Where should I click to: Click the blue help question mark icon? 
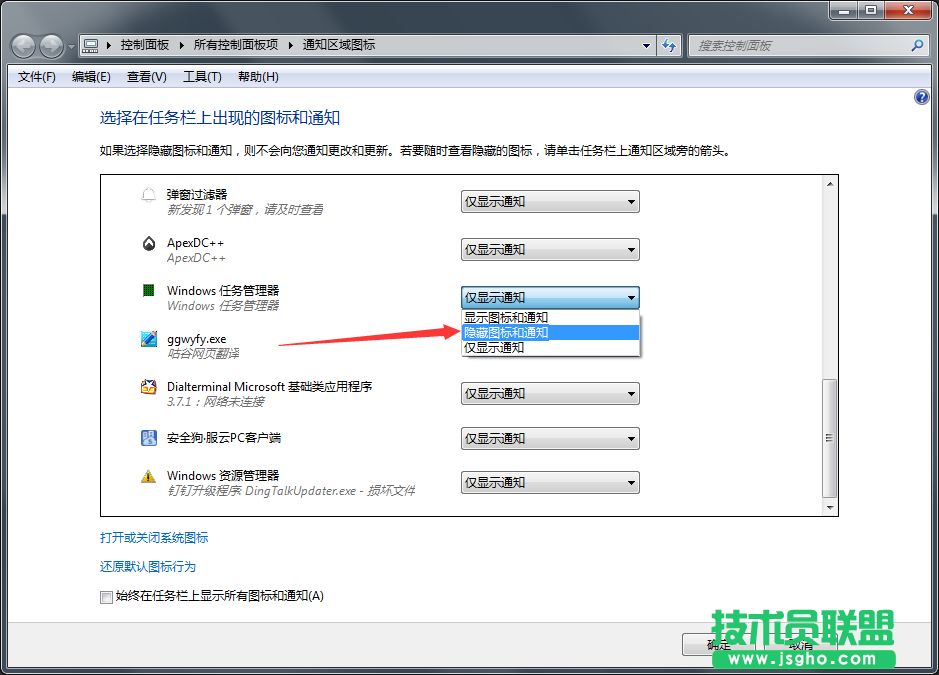click(x=921, y=96)
